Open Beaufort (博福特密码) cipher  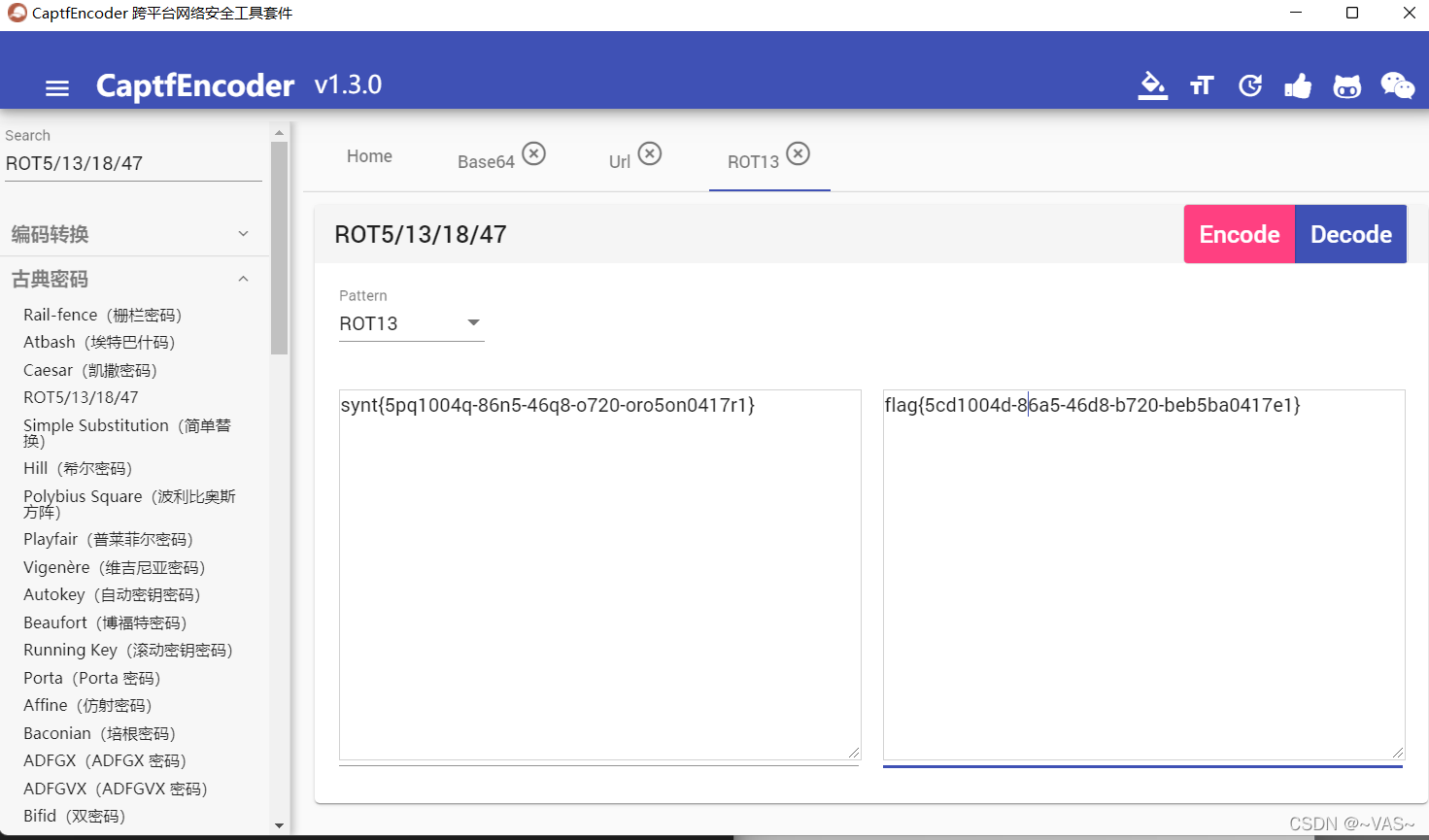[x=105, y=622]
